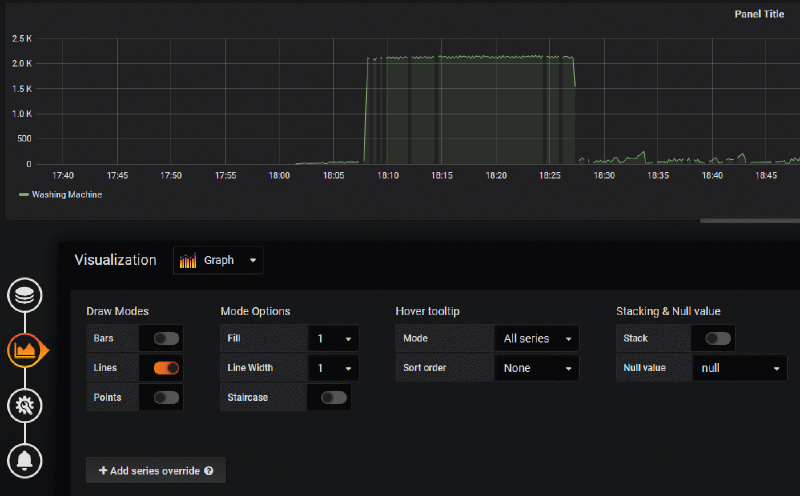Image resolution: width=800 pixels, height=496 pixels.
Task: Expand the Hover tooltip Mode dropdown
Action: click(537, 338)
